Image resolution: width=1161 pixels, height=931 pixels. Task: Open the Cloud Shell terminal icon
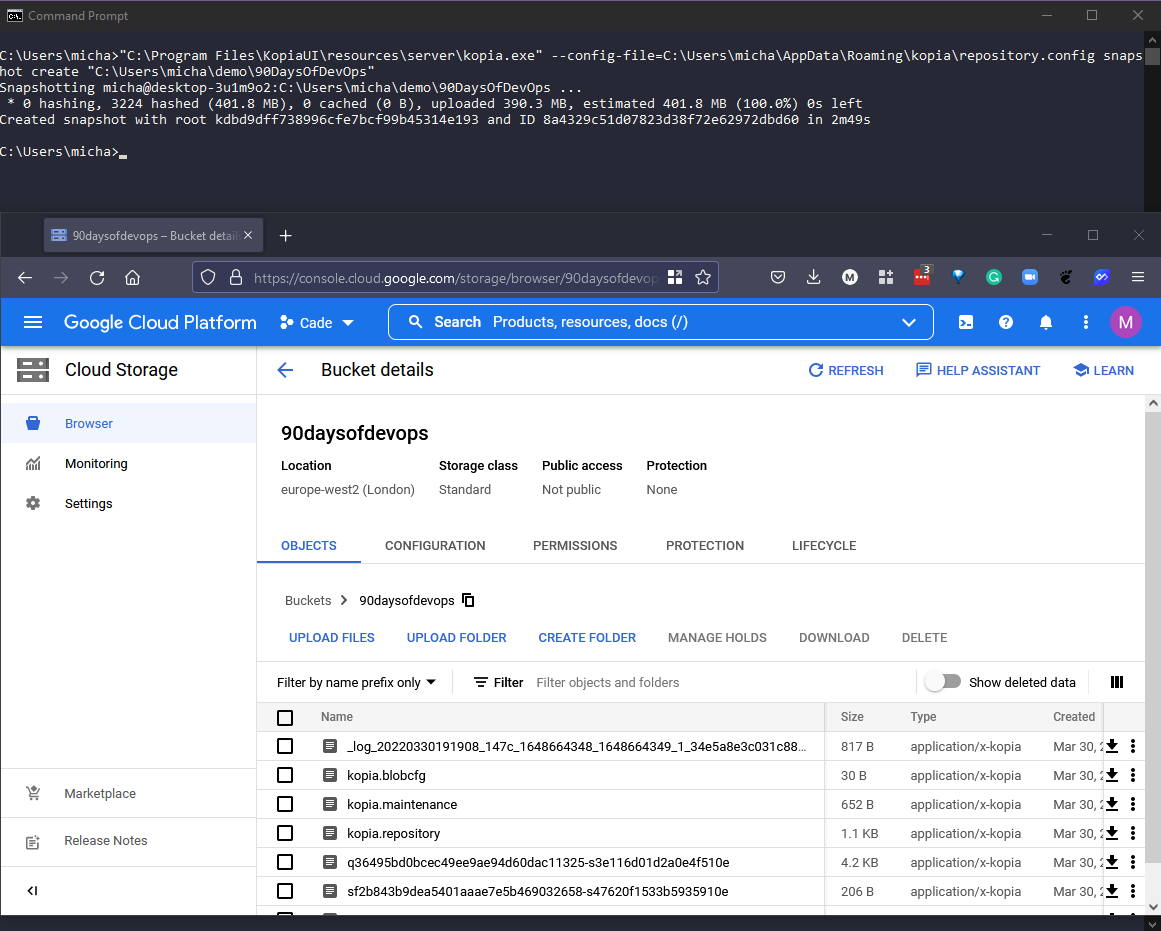click(x=966, y=322)
